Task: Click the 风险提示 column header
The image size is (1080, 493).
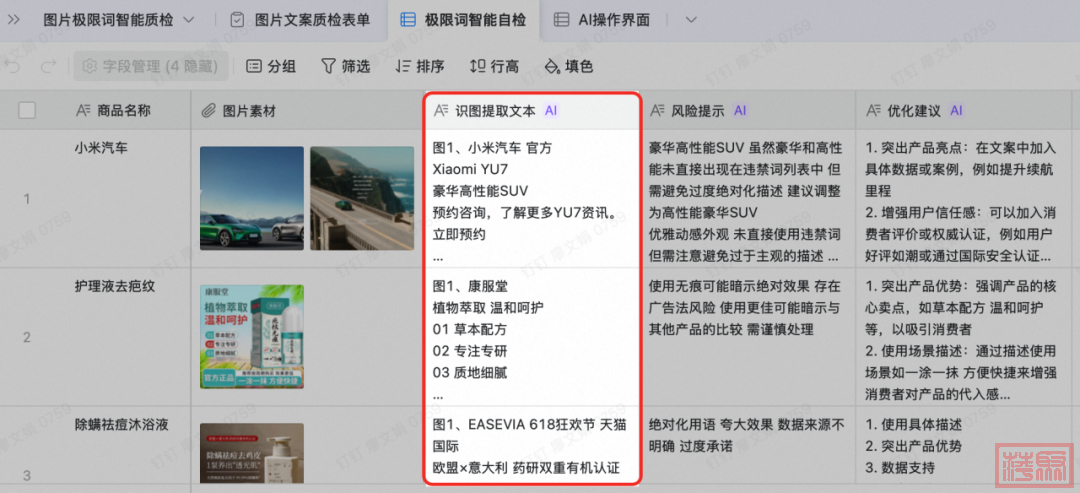Action: (x=749, y=110)
